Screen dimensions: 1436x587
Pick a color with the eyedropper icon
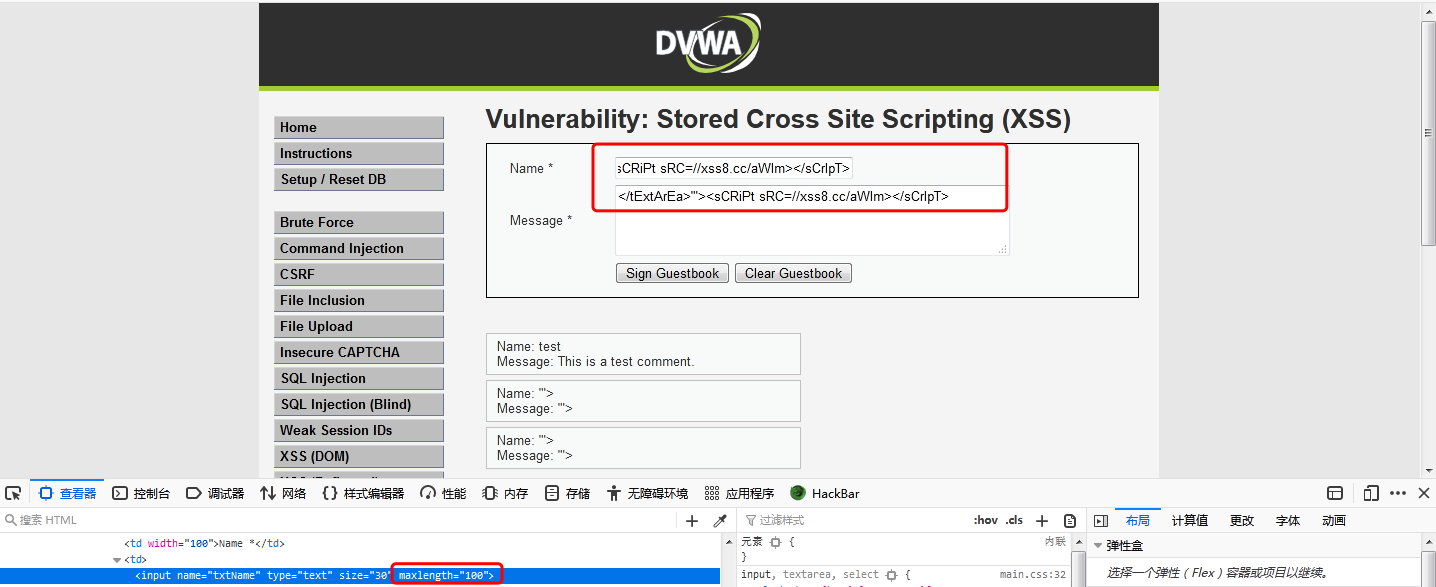[719, 520]
